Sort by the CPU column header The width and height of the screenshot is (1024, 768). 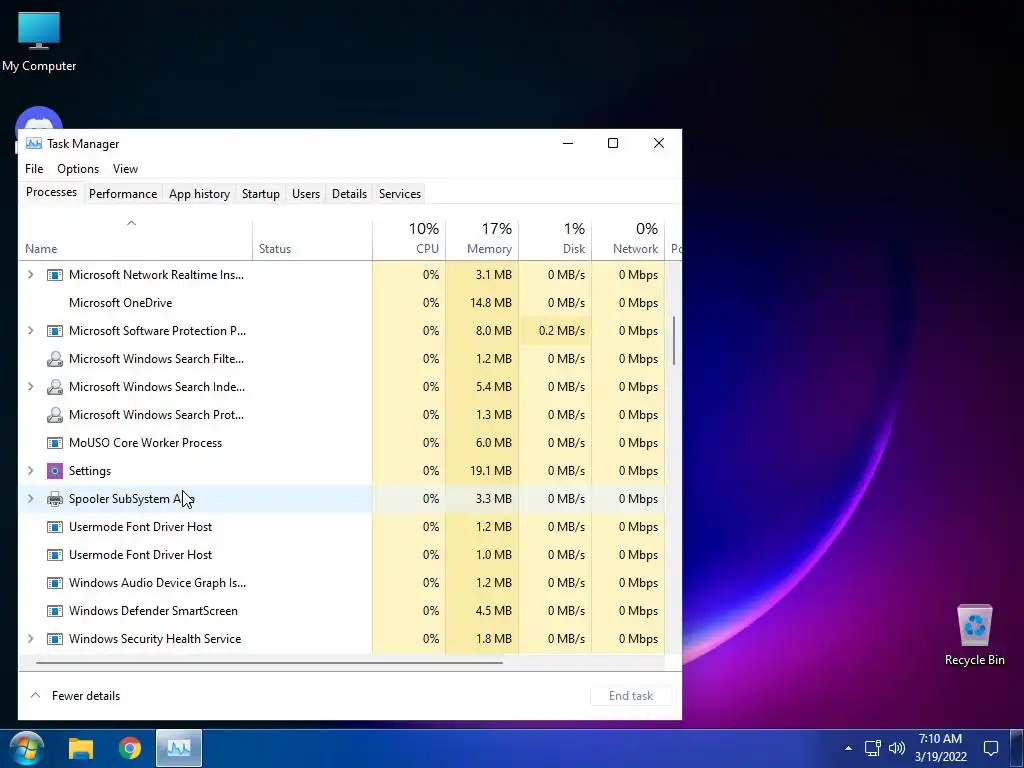pos(409,240)
